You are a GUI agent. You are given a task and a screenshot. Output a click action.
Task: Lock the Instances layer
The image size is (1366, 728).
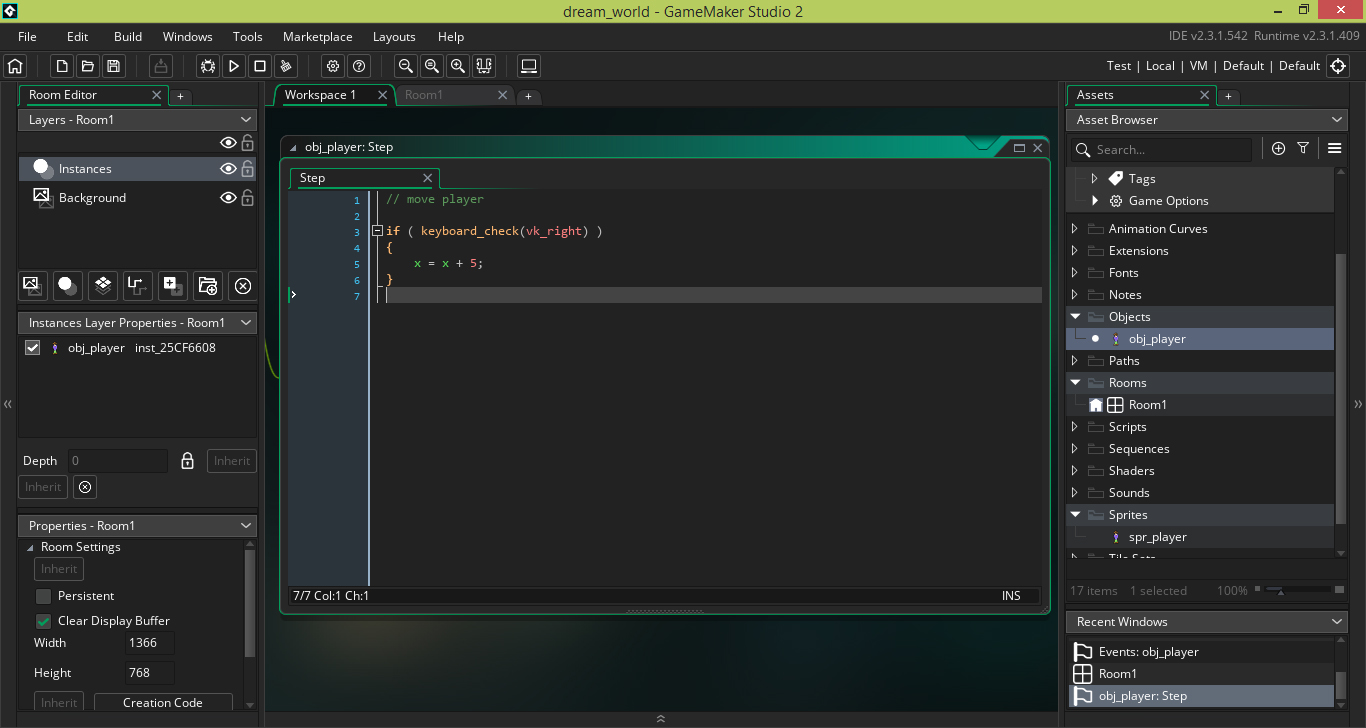[247, 169]
